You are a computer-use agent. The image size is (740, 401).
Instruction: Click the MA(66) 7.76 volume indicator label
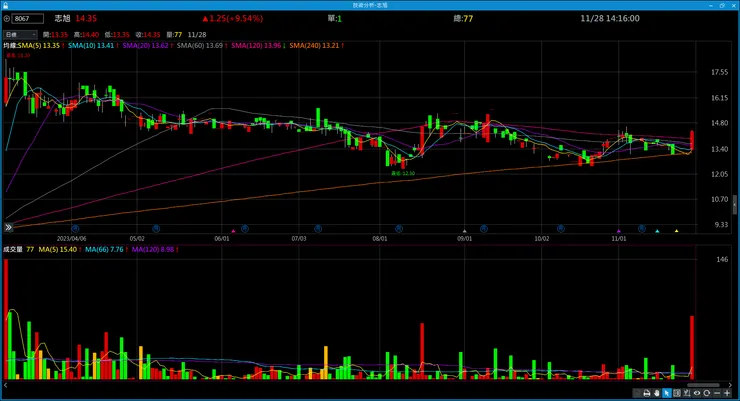point(106,250)
